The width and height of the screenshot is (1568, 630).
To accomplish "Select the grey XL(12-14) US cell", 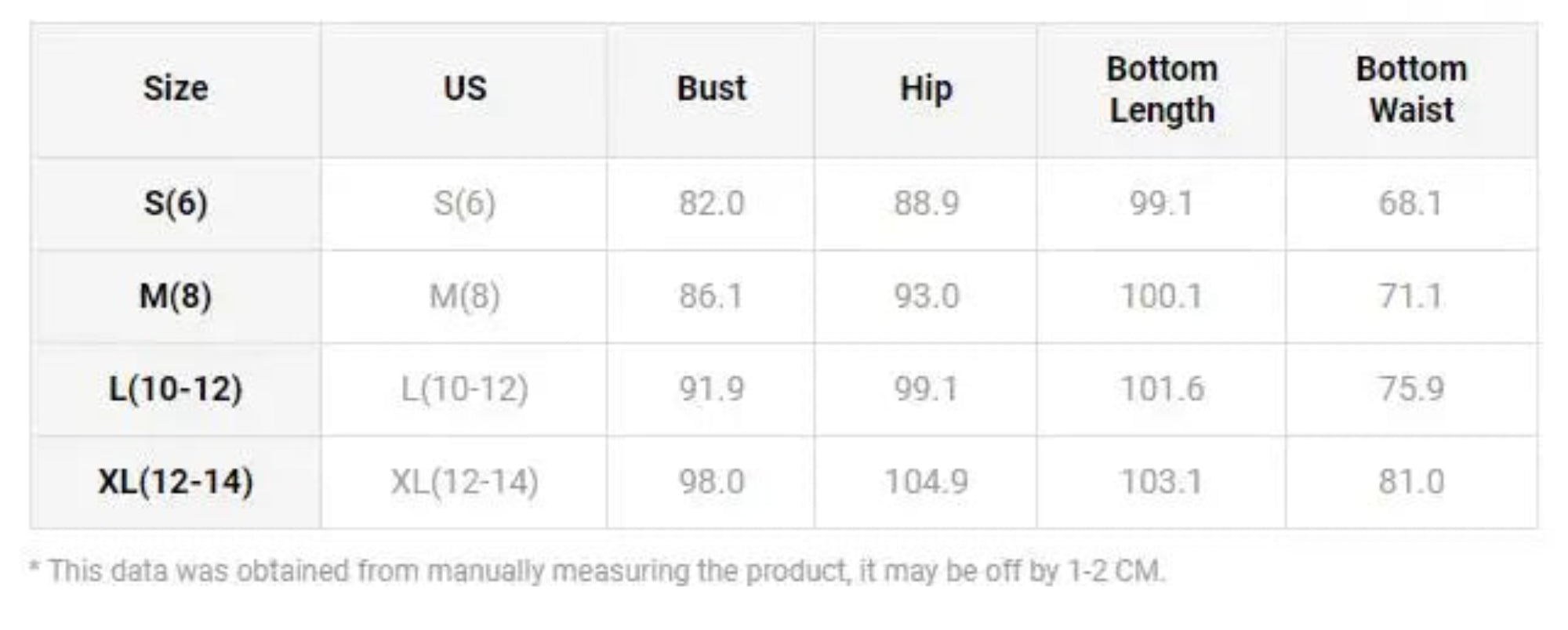I will click(x=464, y=481).
